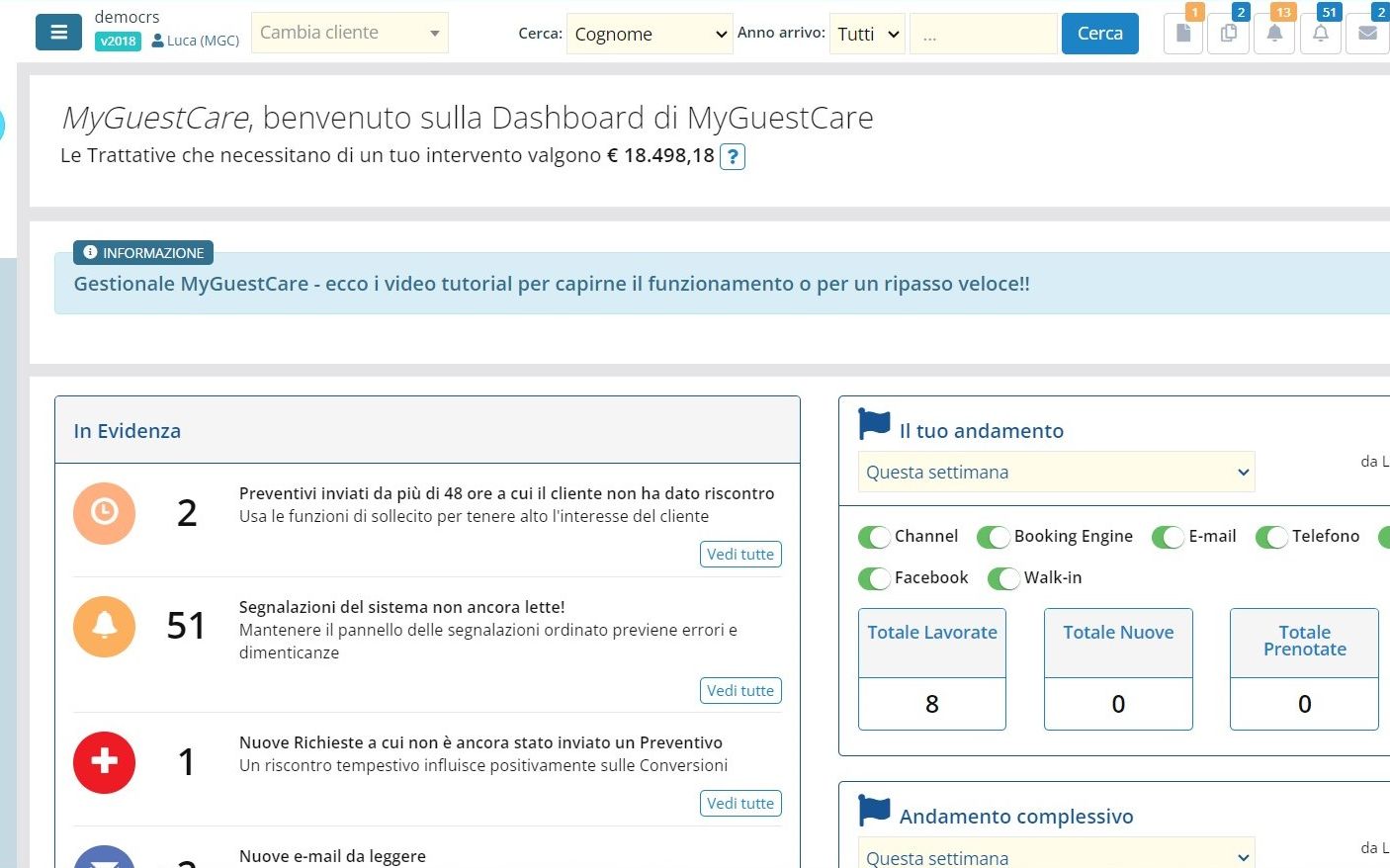Click the flag icon beside Andamento complessivo

[874, 810]
